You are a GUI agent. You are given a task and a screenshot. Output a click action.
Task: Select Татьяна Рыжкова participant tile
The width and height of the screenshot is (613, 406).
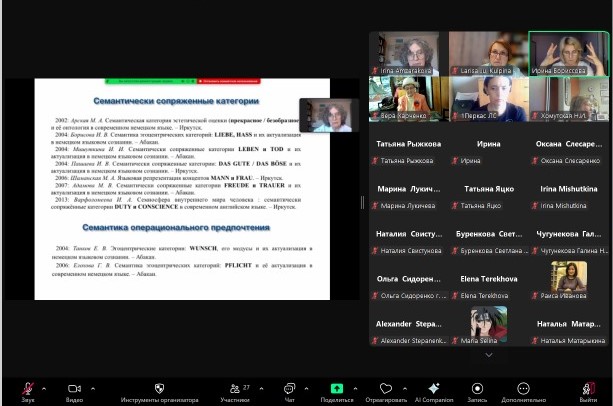coord(409,144)
